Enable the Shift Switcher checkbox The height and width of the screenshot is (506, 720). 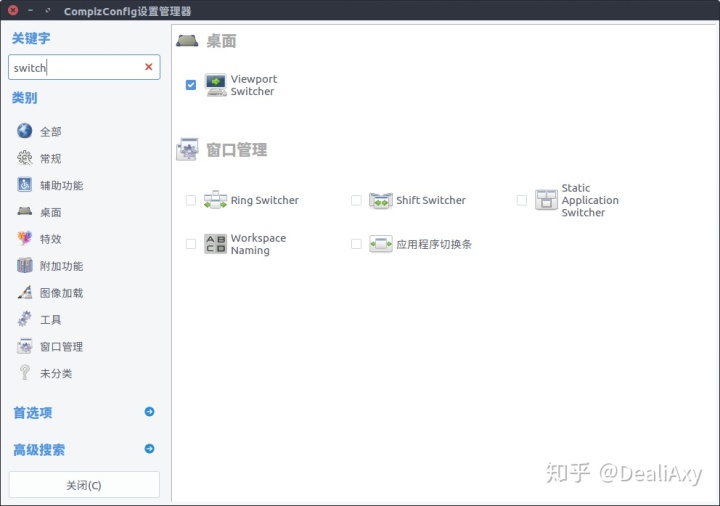(x=356, y=200)
